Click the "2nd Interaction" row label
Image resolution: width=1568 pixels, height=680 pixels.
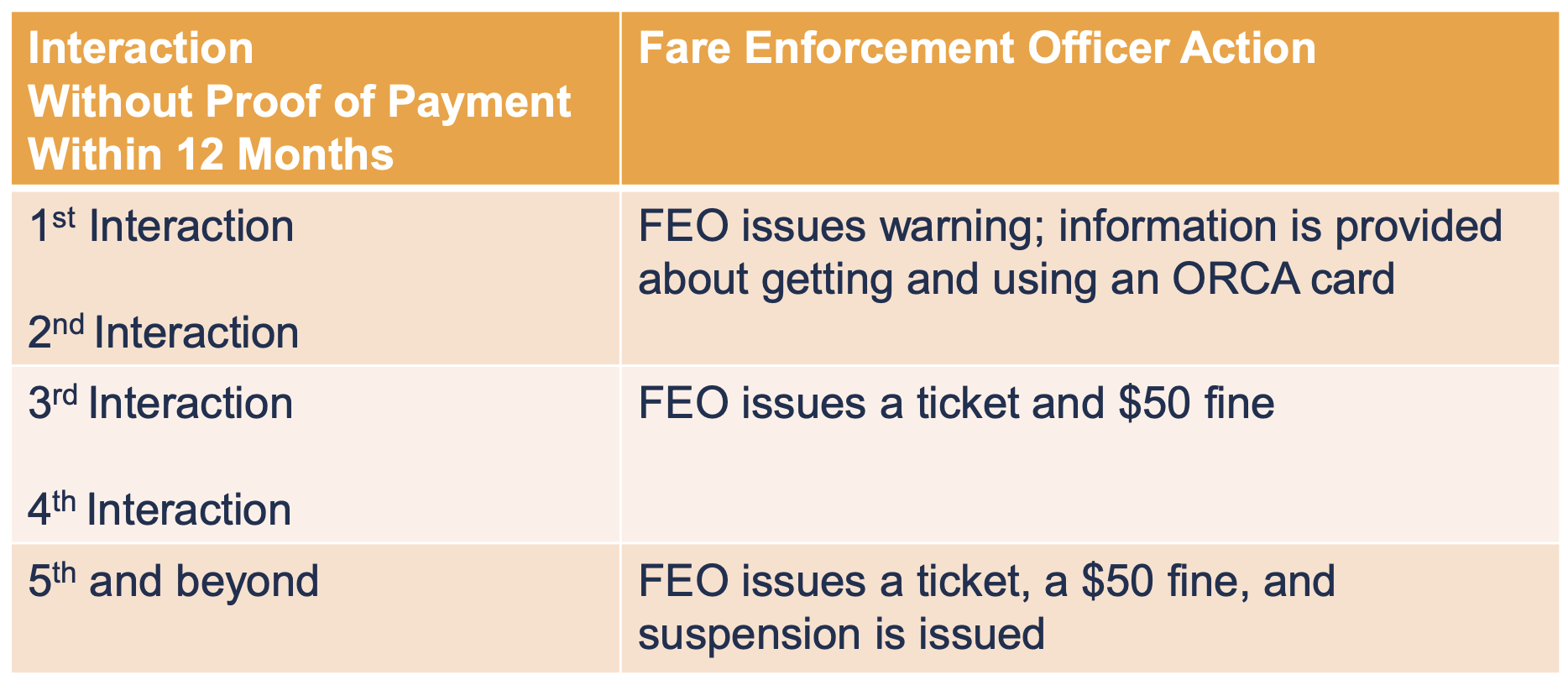click(163, 332)
